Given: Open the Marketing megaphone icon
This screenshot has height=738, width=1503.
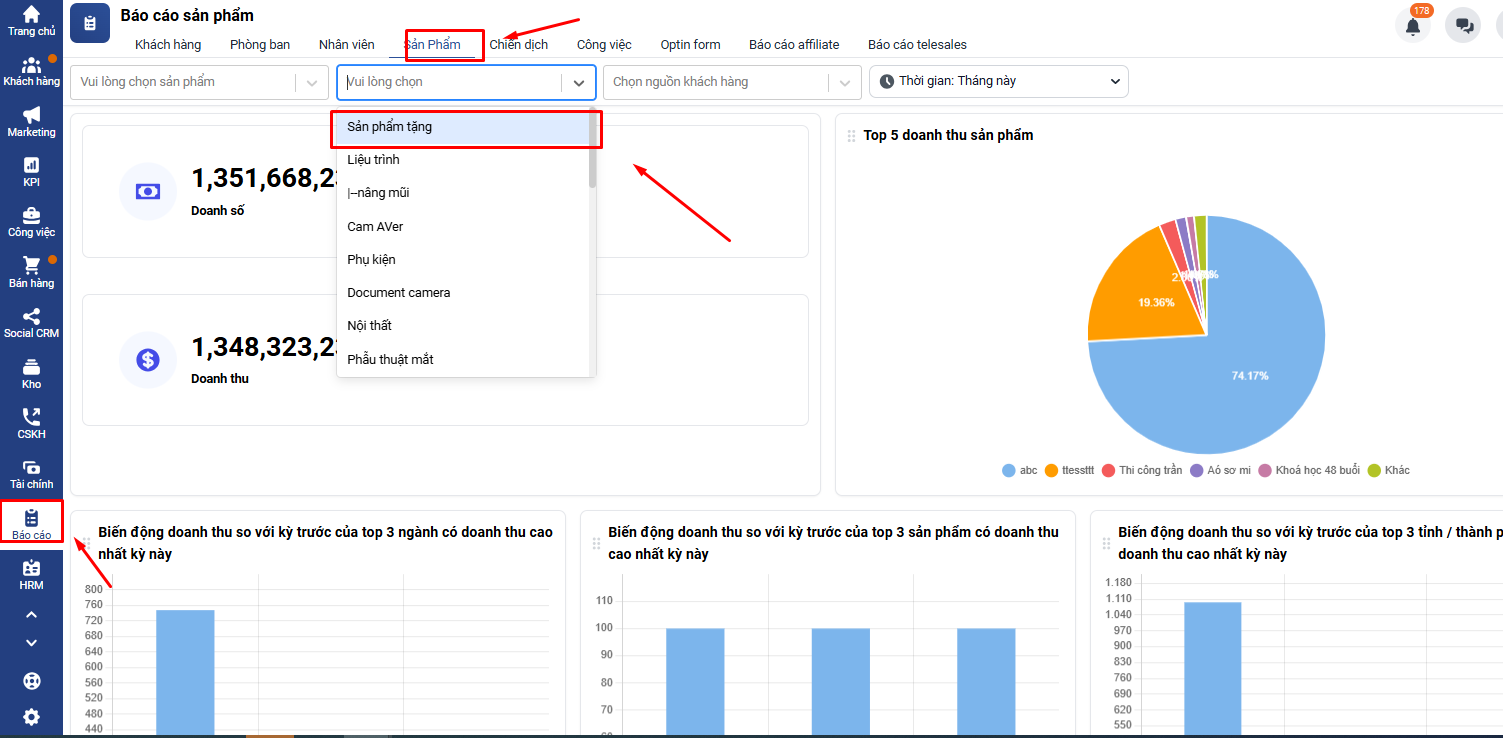Looking at the screenshot, I should pyautogui.click(x=31, y=121).
